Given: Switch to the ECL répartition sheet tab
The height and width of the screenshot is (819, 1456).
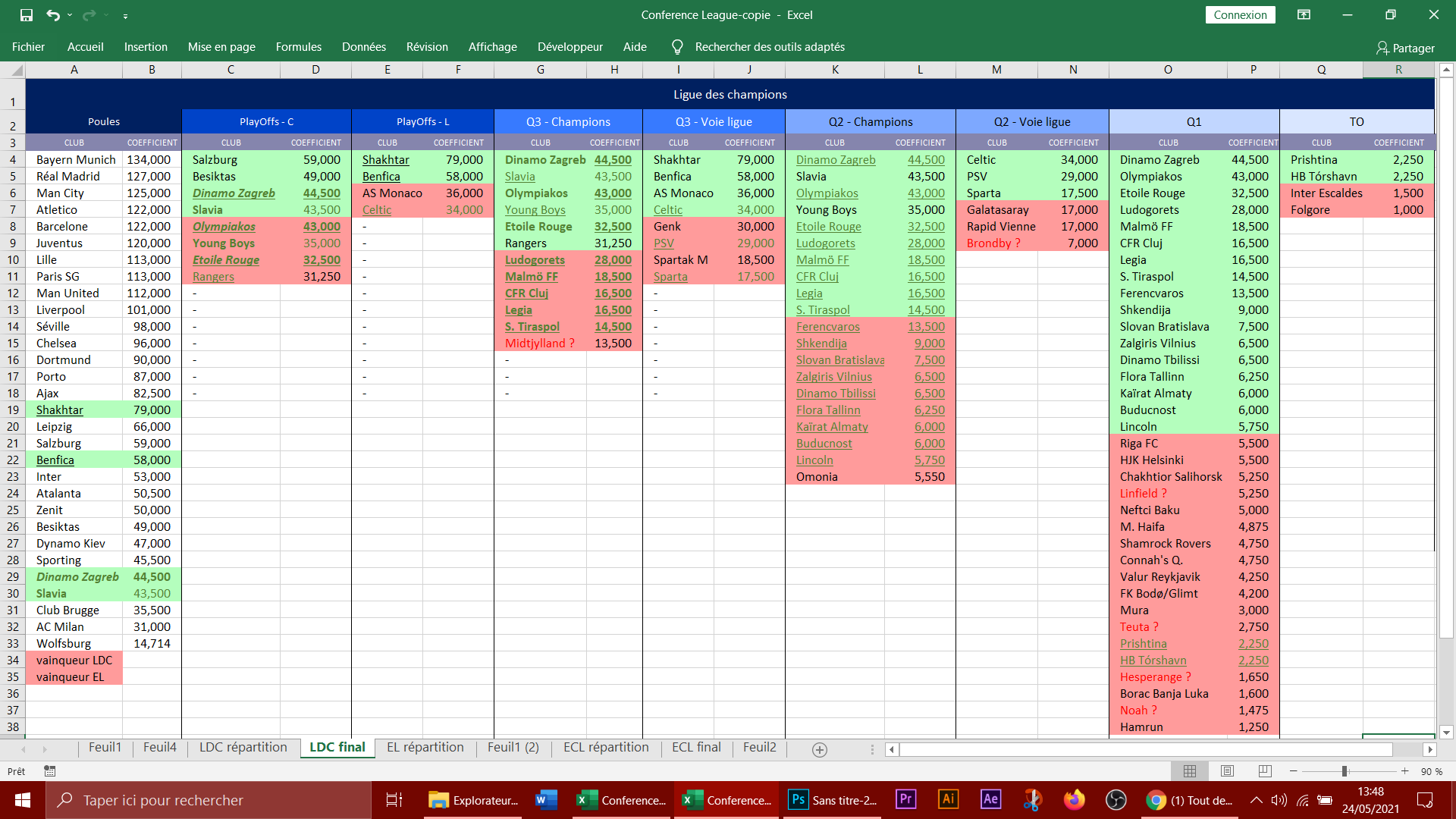Looking at the screenshot, I should (606, 748).
